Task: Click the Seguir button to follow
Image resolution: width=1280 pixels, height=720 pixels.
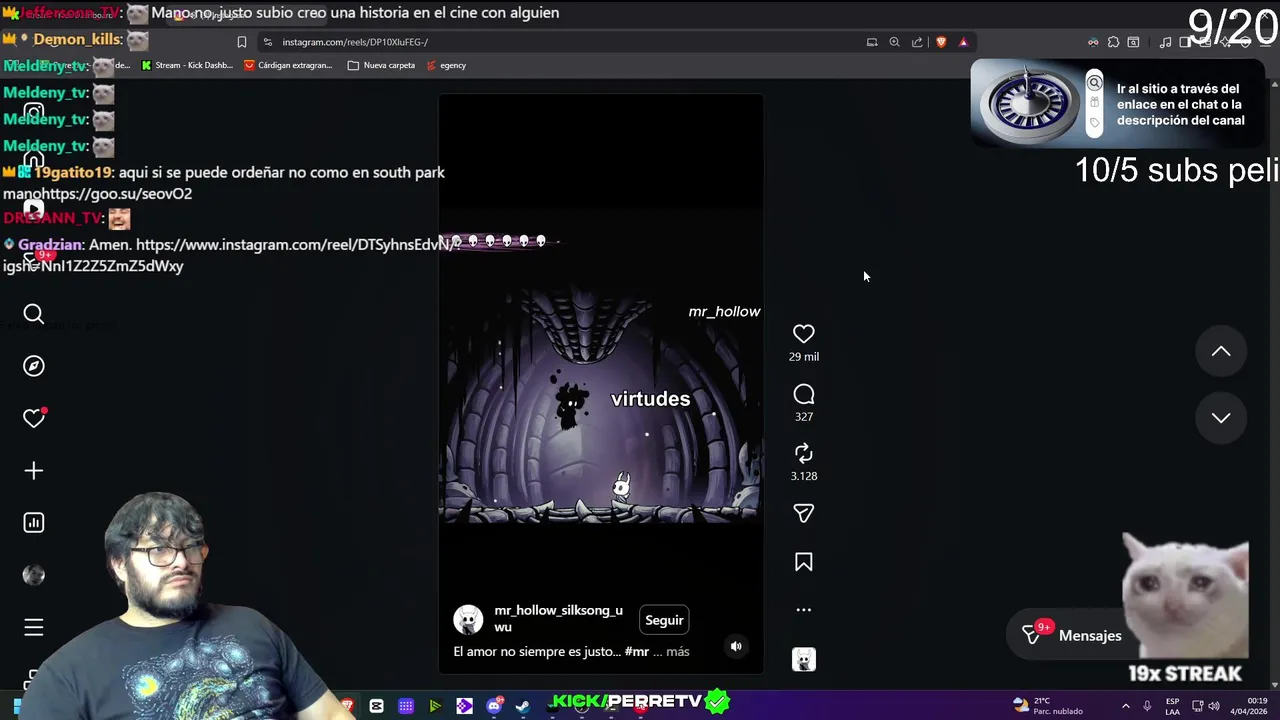Action: (664, 620)
